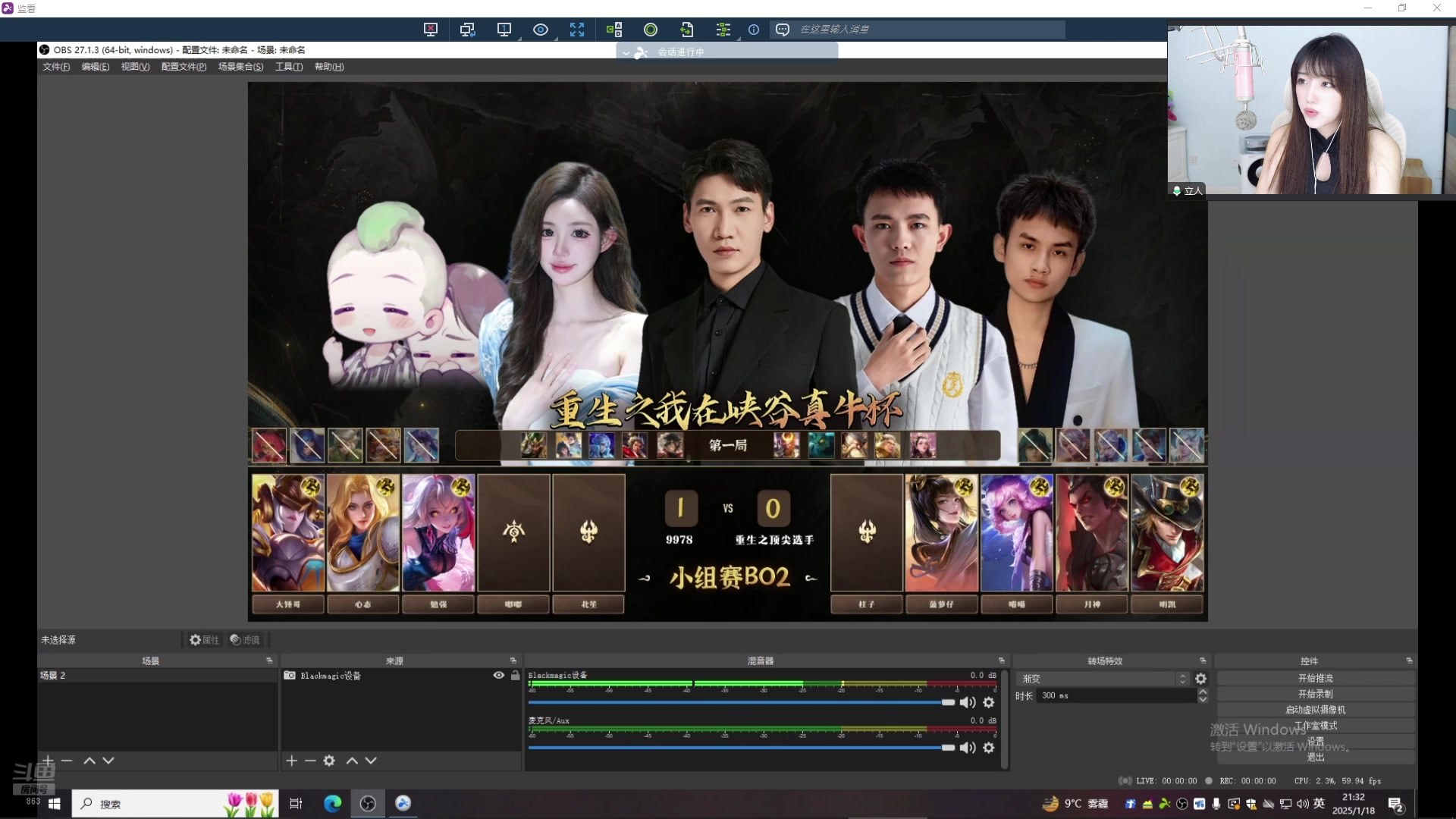Screen dimensions: 1456x819
Task: Adjust the Blackmagic设备 volume slider
Action: click(x=742, y=703)
